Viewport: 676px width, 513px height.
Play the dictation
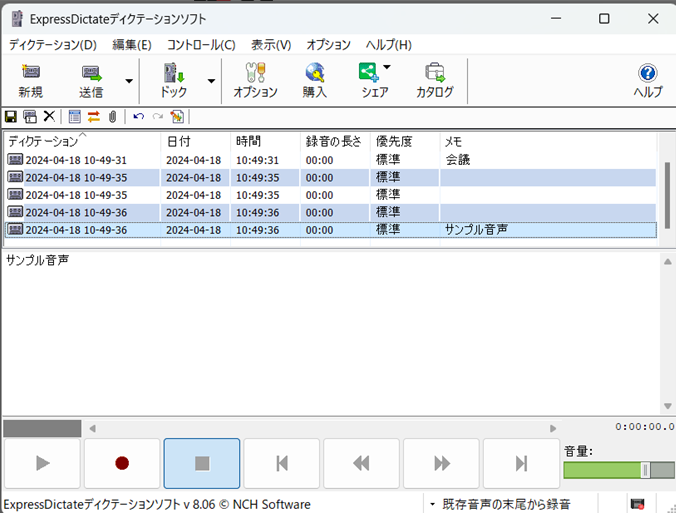point(42,463)
